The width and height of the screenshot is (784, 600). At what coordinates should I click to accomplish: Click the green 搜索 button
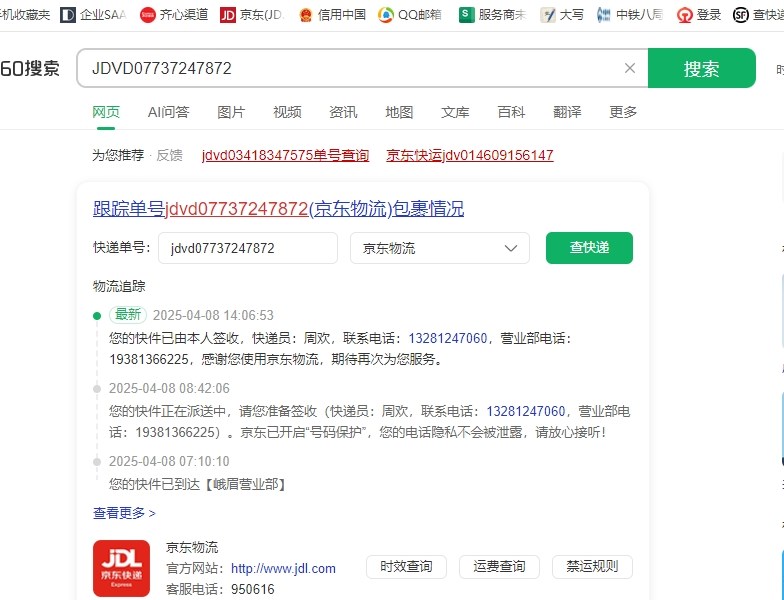702,68
